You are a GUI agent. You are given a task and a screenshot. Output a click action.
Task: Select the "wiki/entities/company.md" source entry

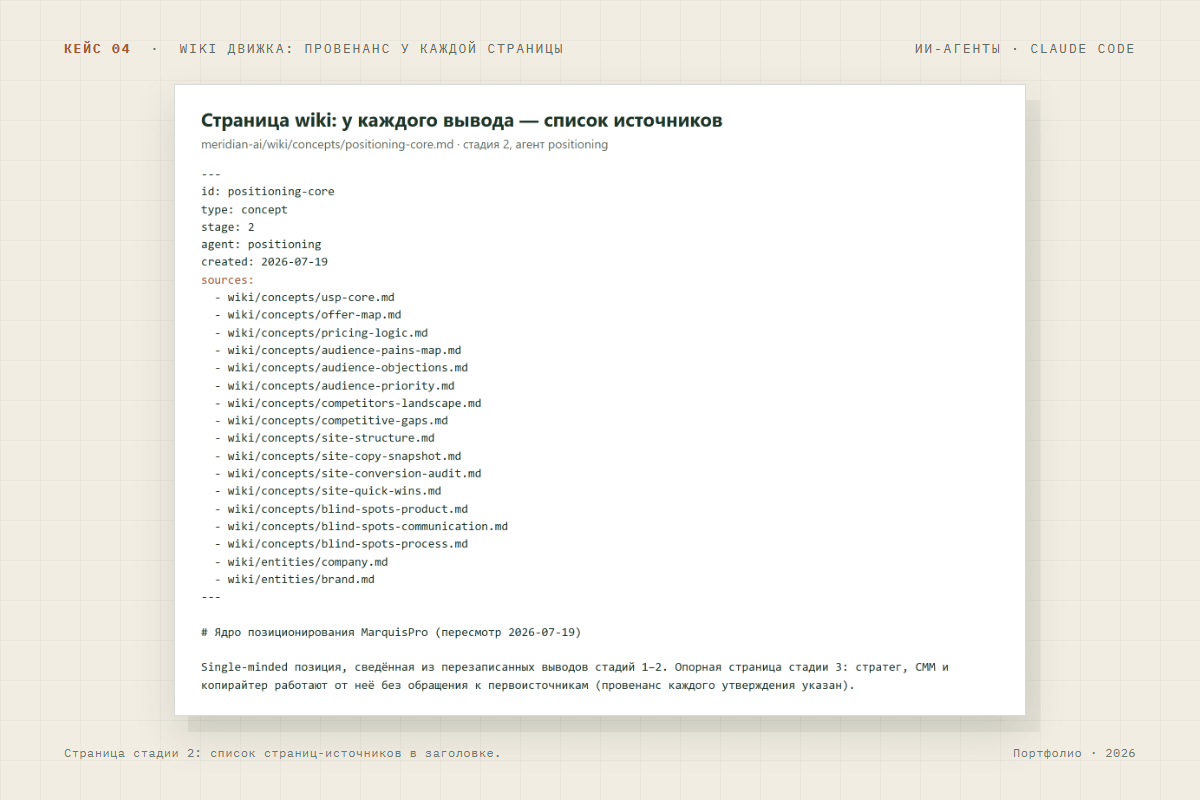pos(308,562)
